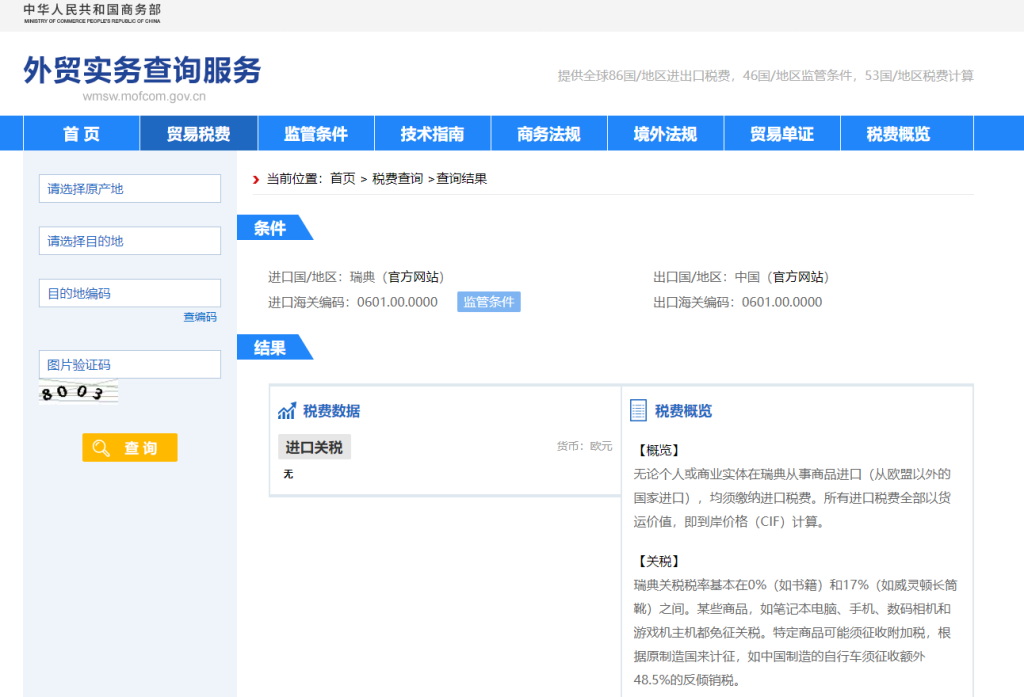This screenshot has width=1024, height=697.
Task: Click the 进口海关编码 value 0601.00.0000
Action: point(397,302)
